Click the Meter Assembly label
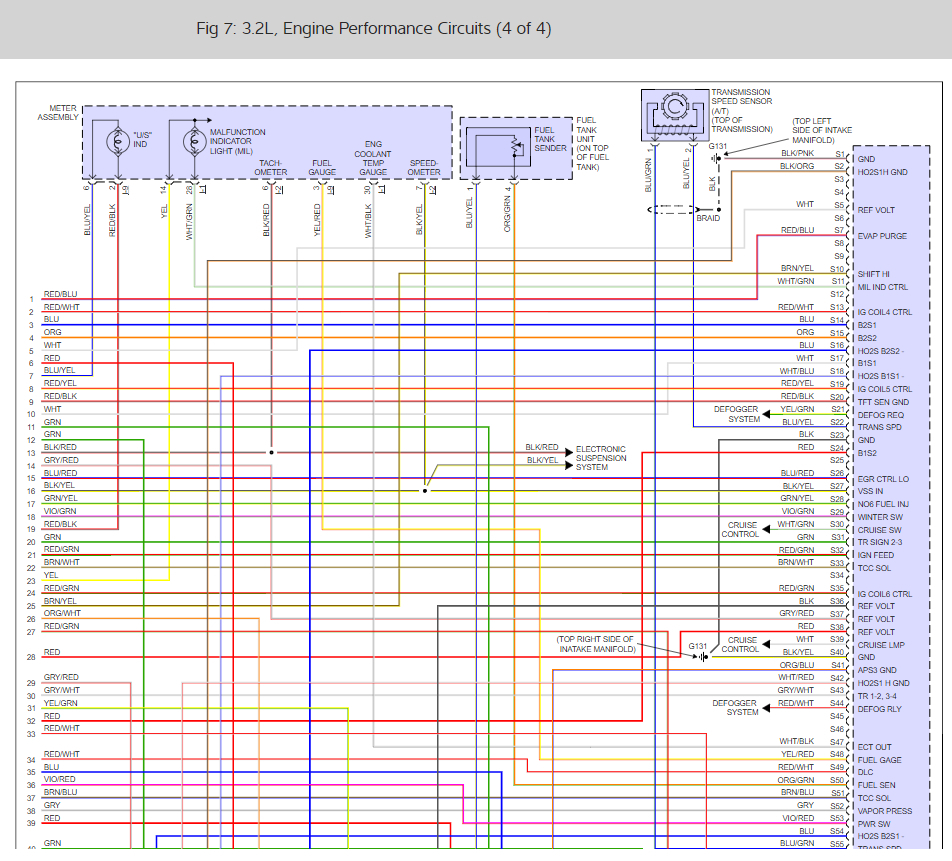 coord(58,112)
